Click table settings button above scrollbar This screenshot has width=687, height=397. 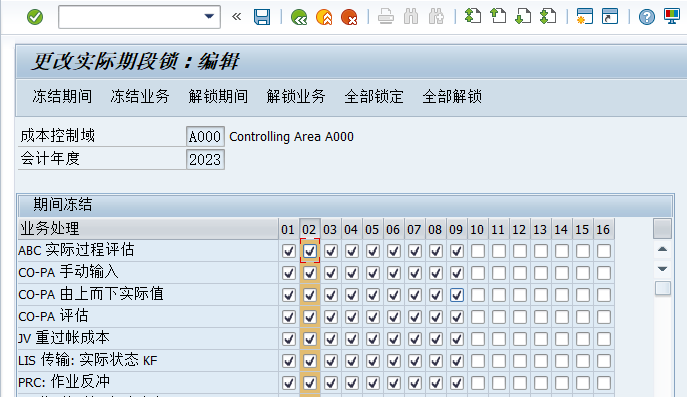pyautogui.click(x=662, y=229)
